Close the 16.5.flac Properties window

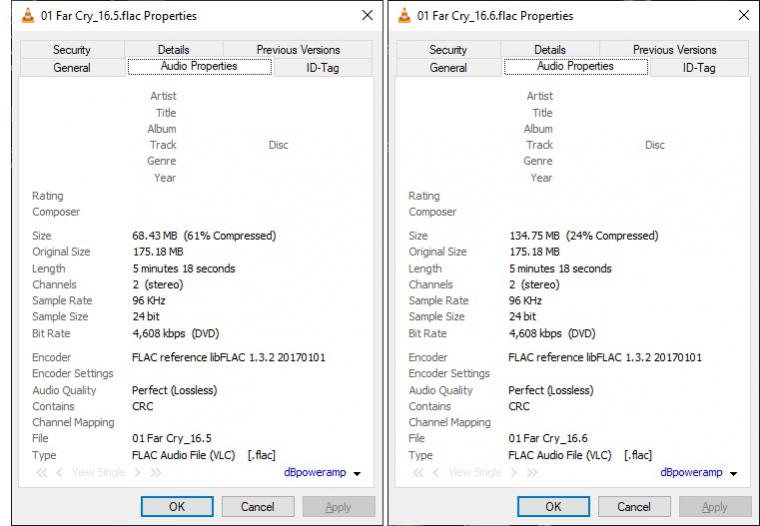tap(366, 16)
